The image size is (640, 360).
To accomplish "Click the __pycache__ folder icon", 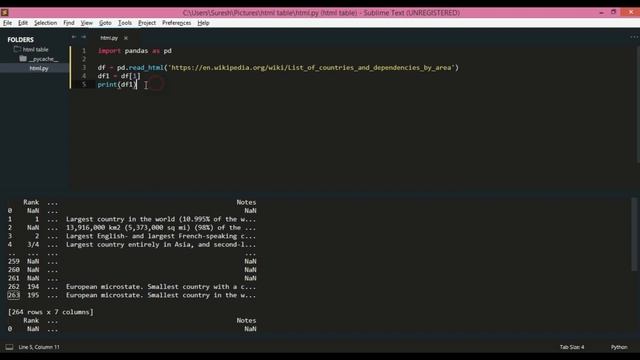I will point(23,59).
